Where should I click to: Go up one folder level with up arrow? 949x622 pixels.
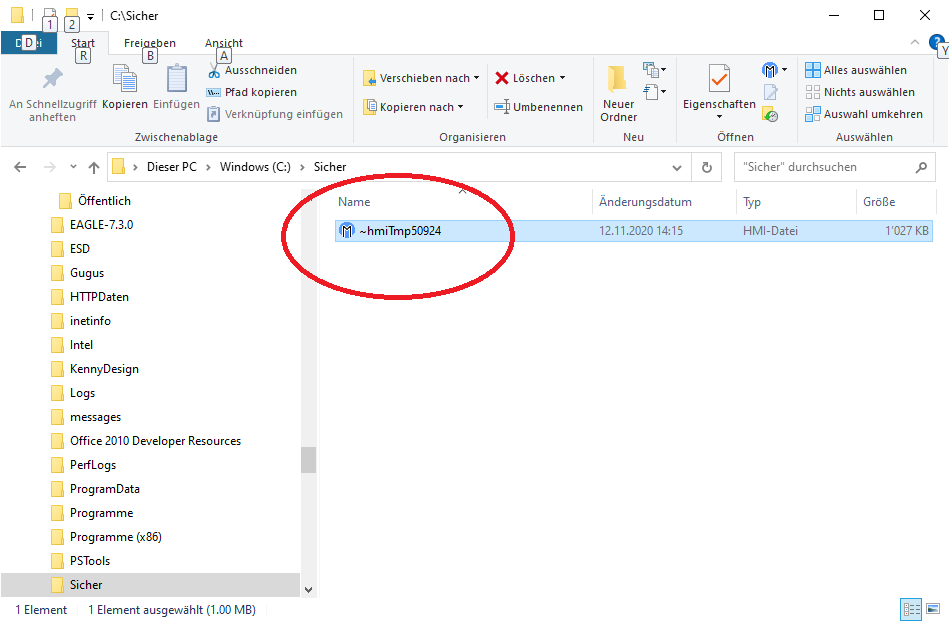point(94,168)
